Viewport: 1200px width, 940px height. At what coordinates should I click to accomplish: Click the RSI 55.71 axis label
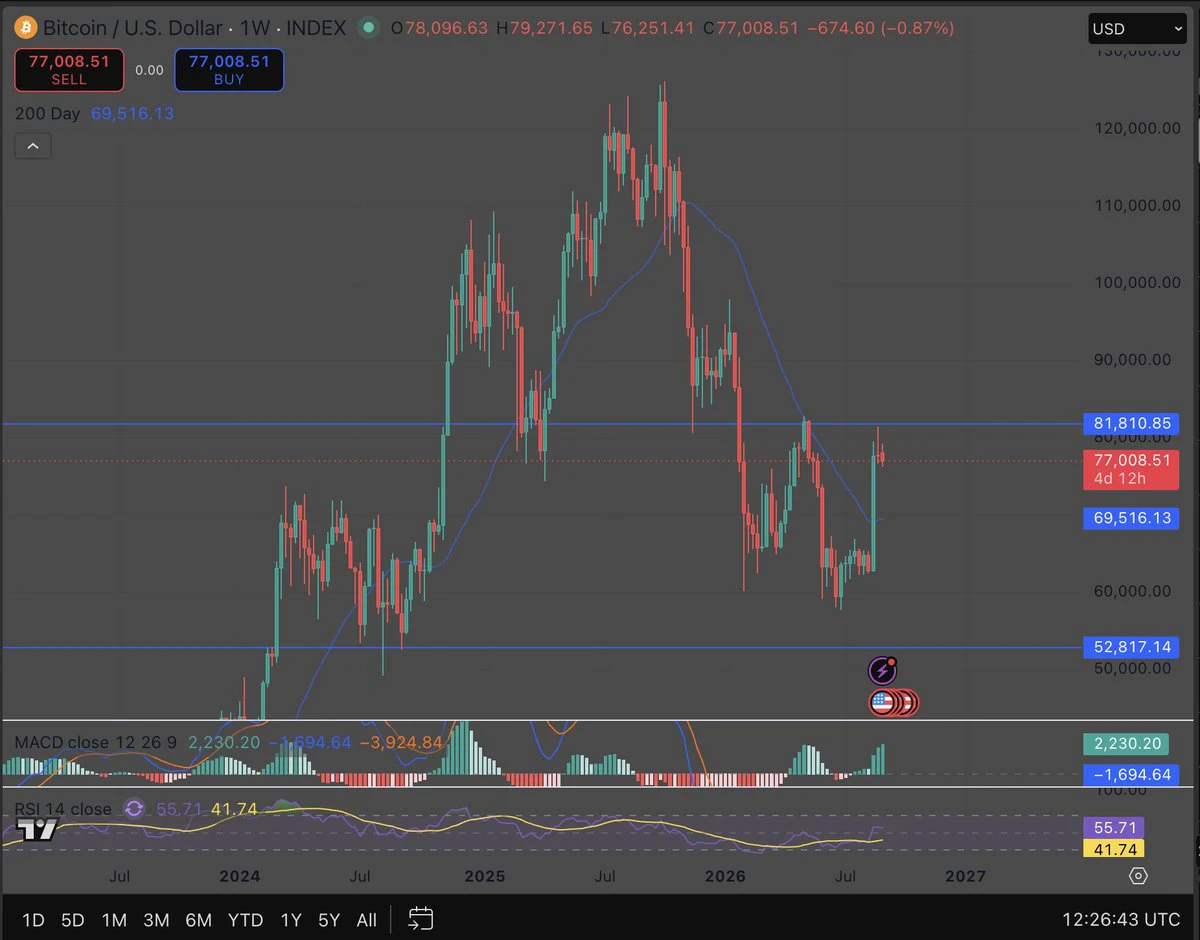point(1114,828)
